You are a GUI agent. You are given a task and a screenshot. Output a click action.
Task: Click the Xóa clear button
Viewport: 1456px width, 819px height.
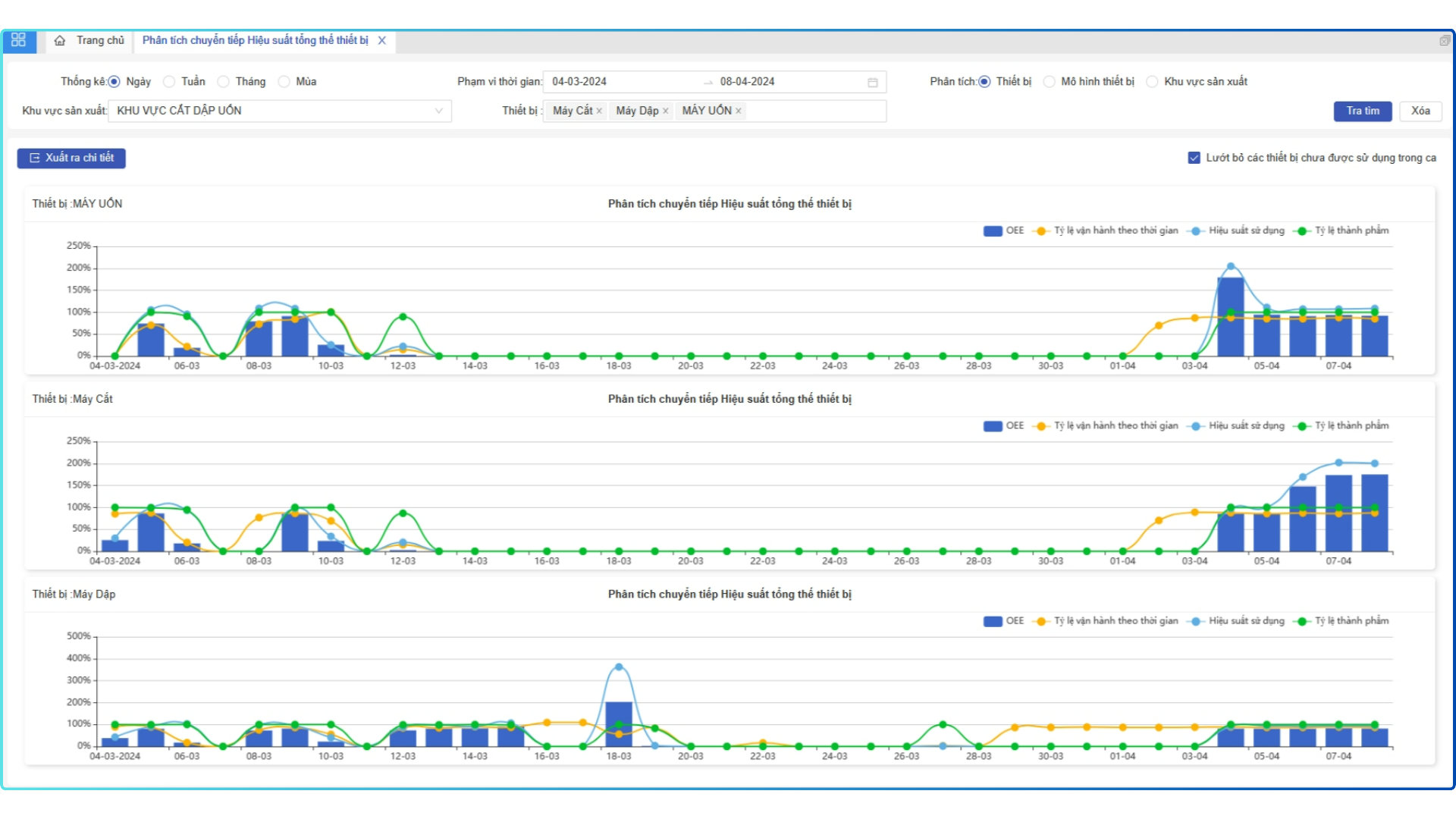coord(1420,111)
